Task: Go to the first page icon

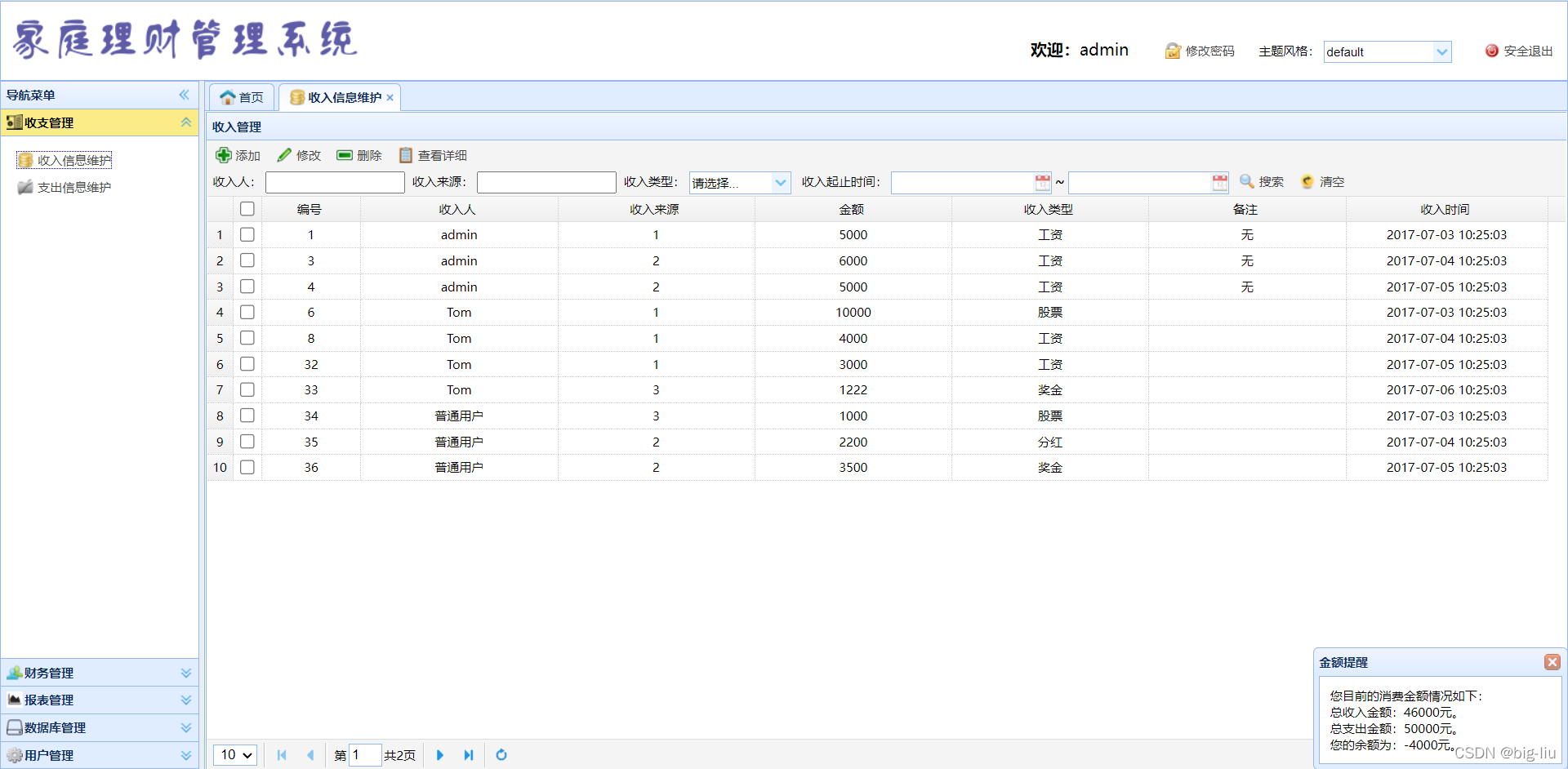Action: 282,755
